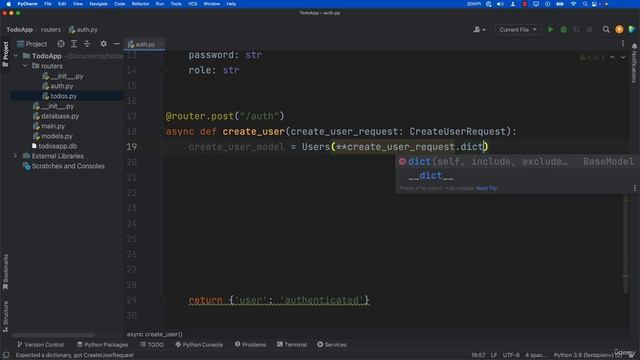This screenshot has height=360, width=640.
Task: Open Problems tool window
Action: point(250,345)
